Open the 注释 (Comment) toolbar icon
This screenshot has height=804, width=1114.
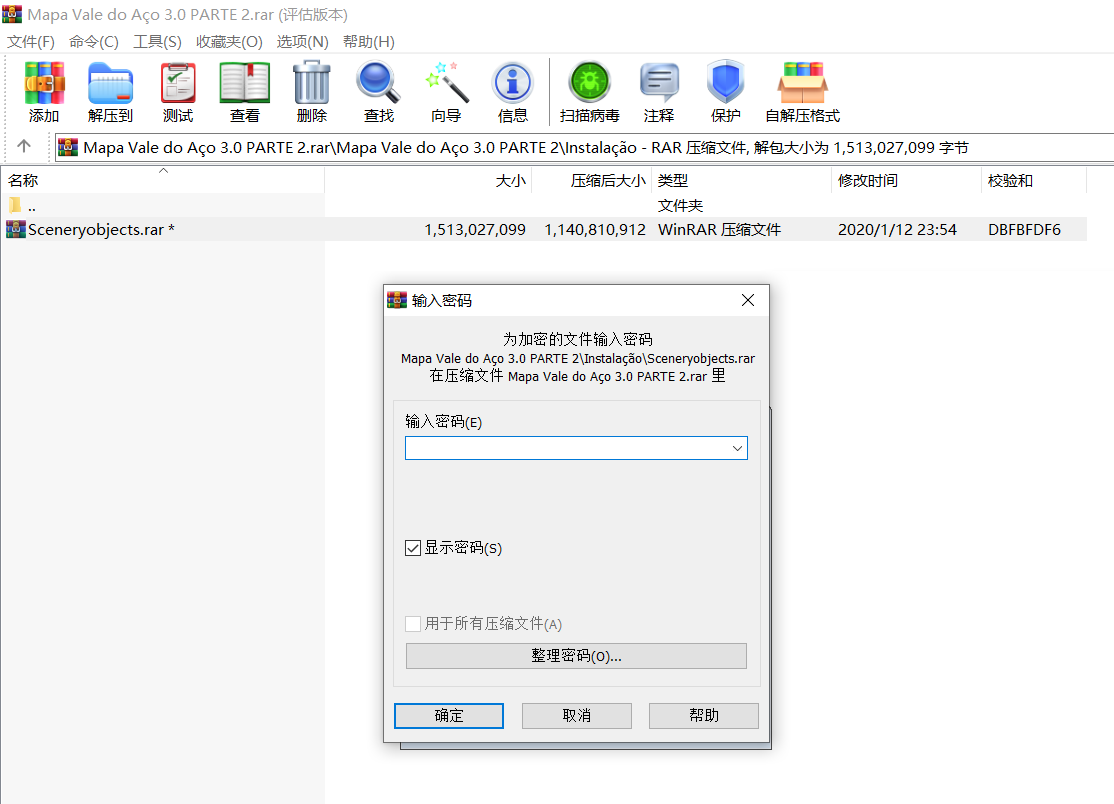tap(659, 84)
